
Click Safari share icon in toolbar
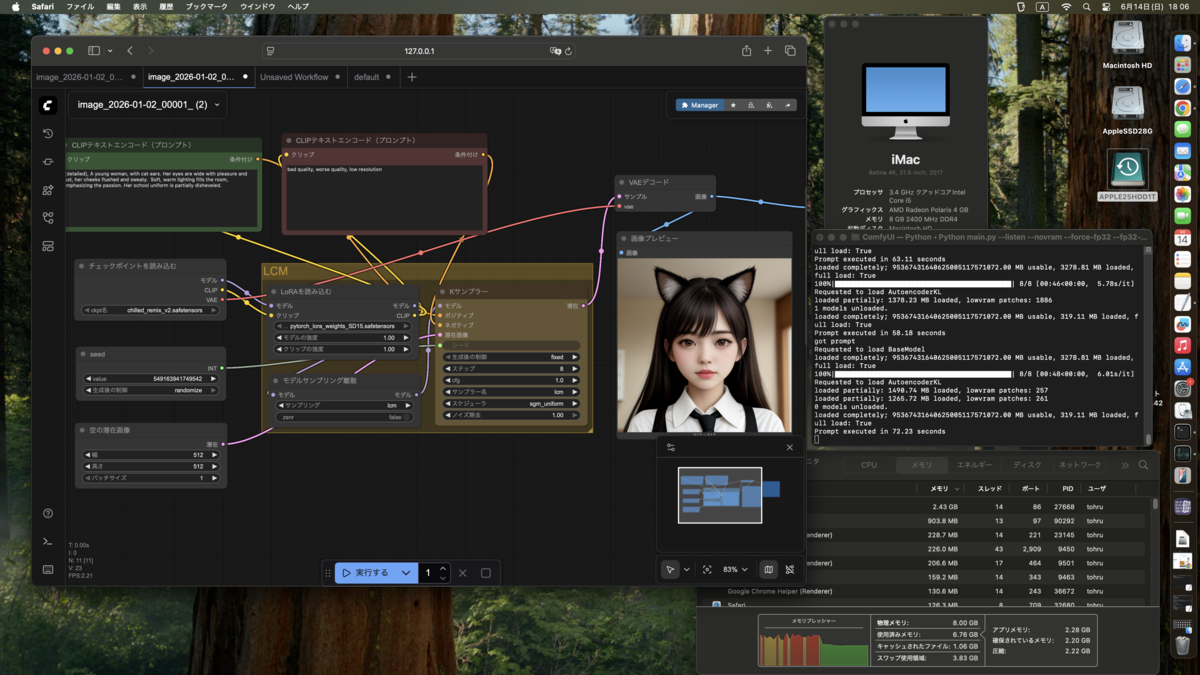pyautogui.click(x=746, y=51)
